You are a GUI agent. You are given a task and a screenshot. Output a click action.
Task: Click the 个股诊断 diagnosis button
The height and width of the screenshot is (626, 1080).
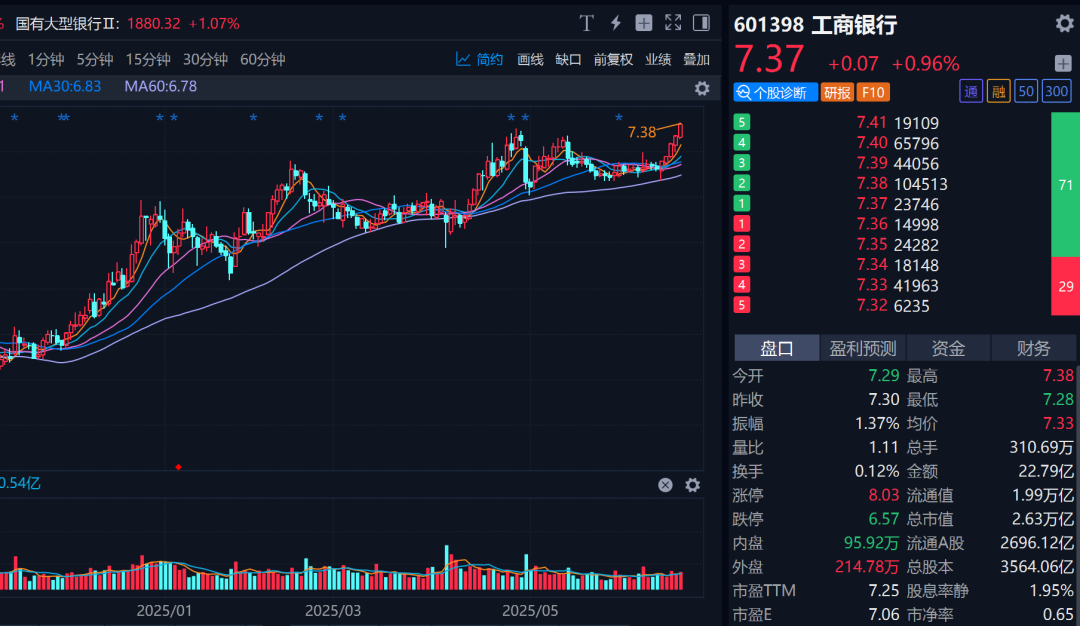(776, 91)
